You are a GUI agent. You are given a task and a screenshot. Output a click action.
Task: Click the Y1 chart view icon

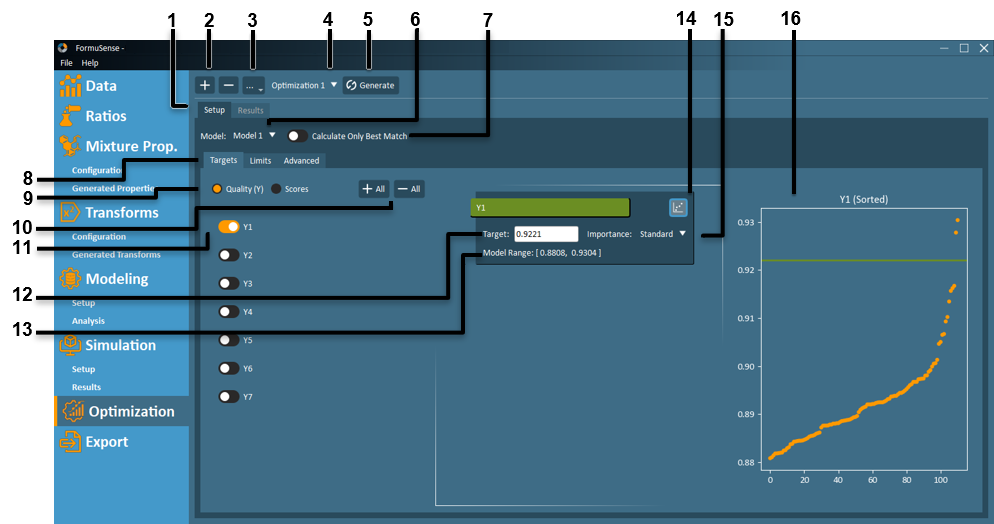pos(678,207)
